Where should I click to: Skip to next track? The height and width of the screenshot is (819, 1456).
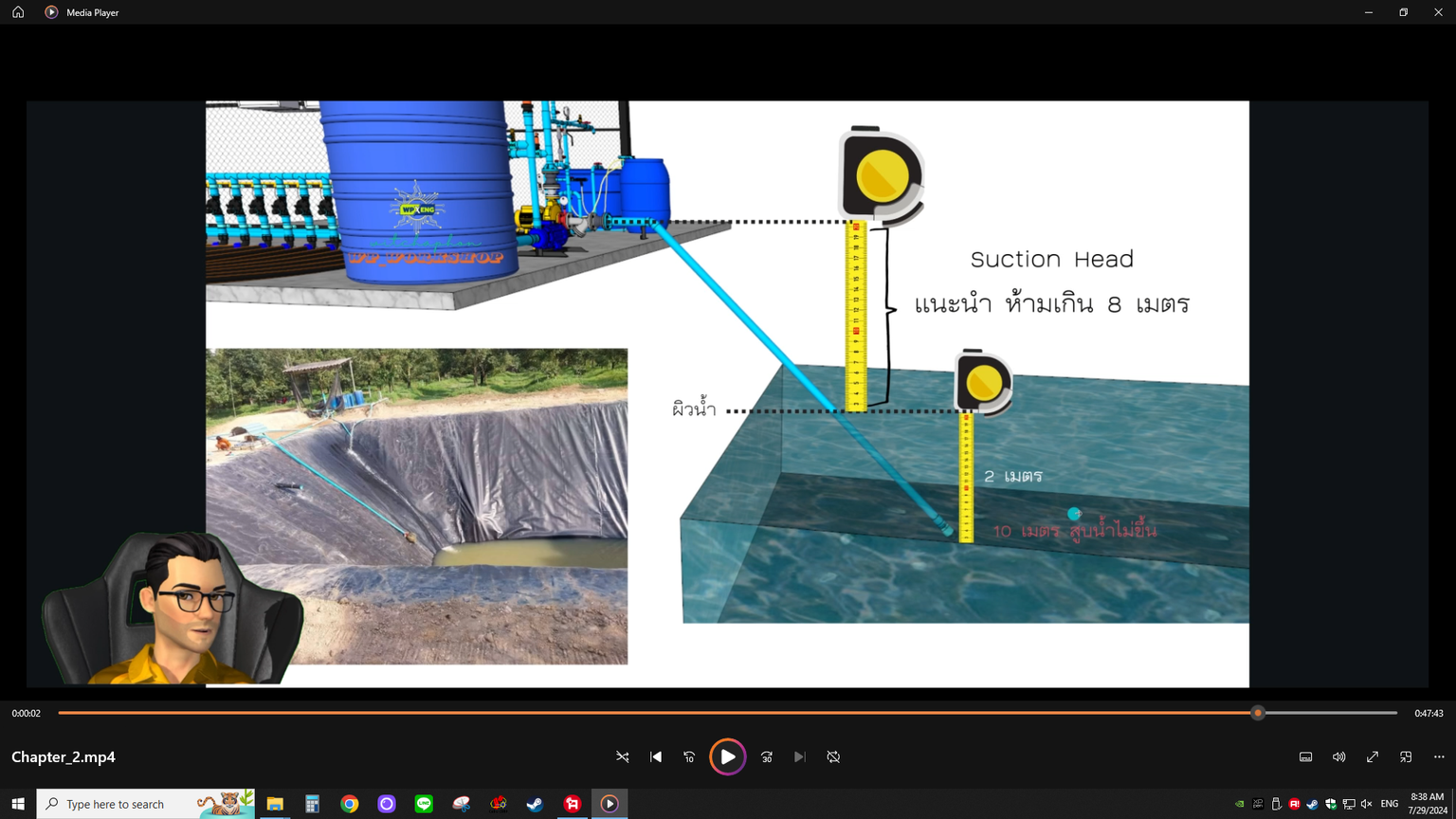[x=800, y=756]
